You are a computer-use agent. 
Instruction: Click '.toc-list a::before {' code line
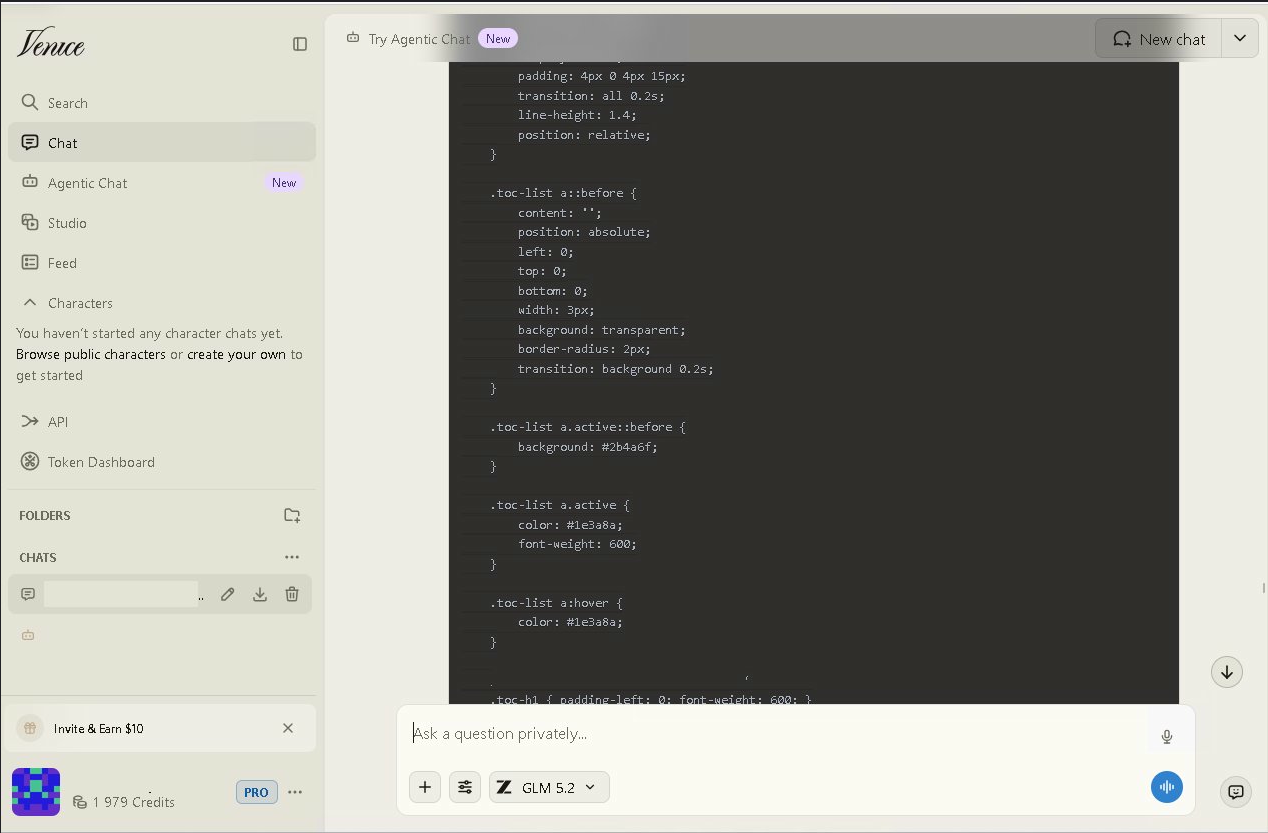(563, 193)
